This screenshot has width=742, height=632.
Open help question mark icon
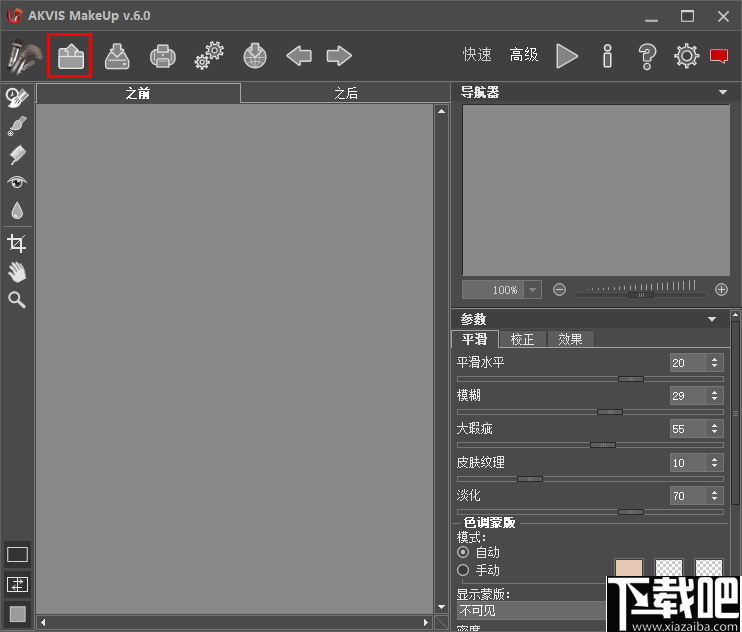coord(647,56)
